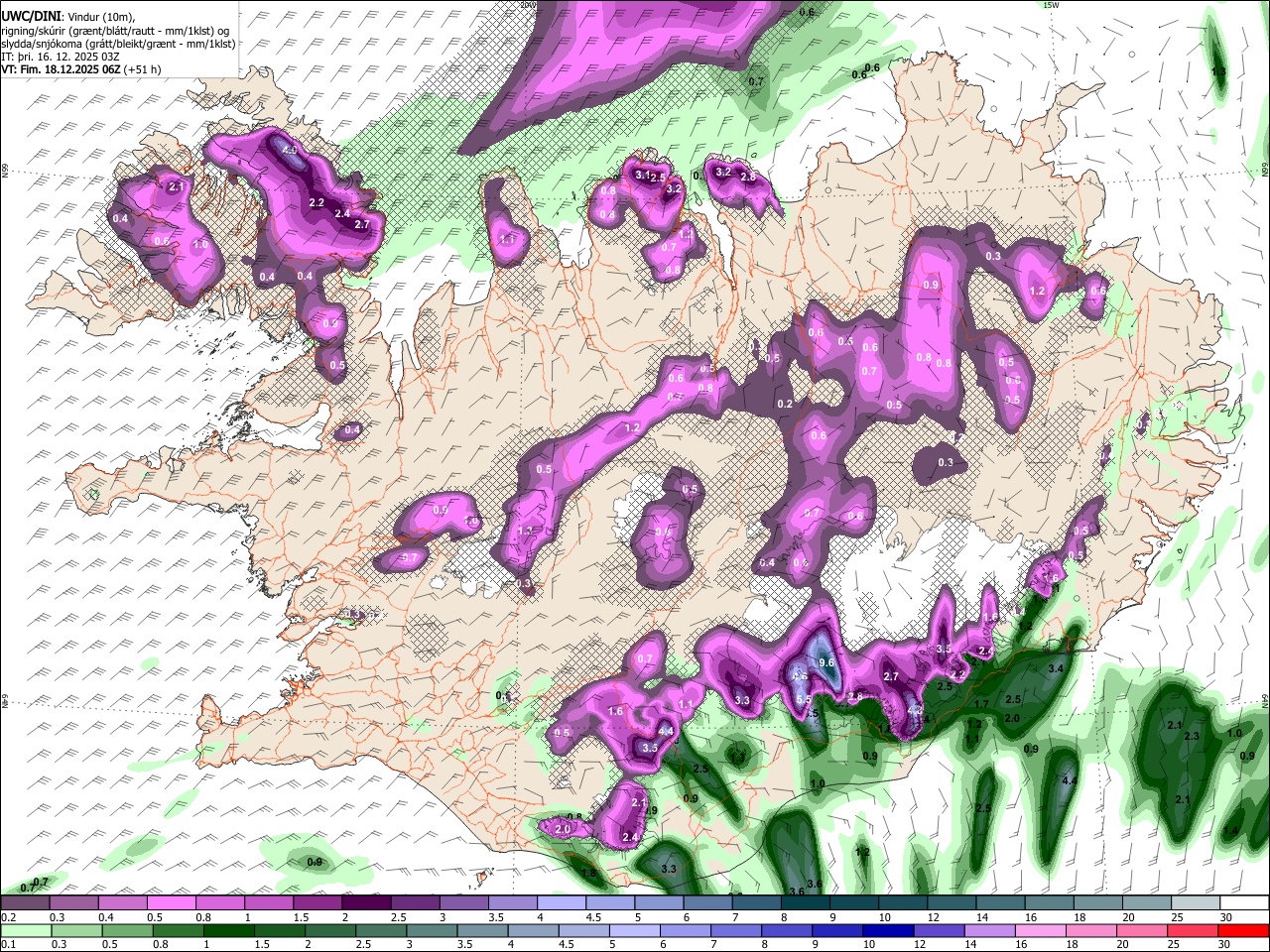Select the darkest green 1 swatch in rain legend
Screen dimensions: 1270x952
[x=228, y=931]
